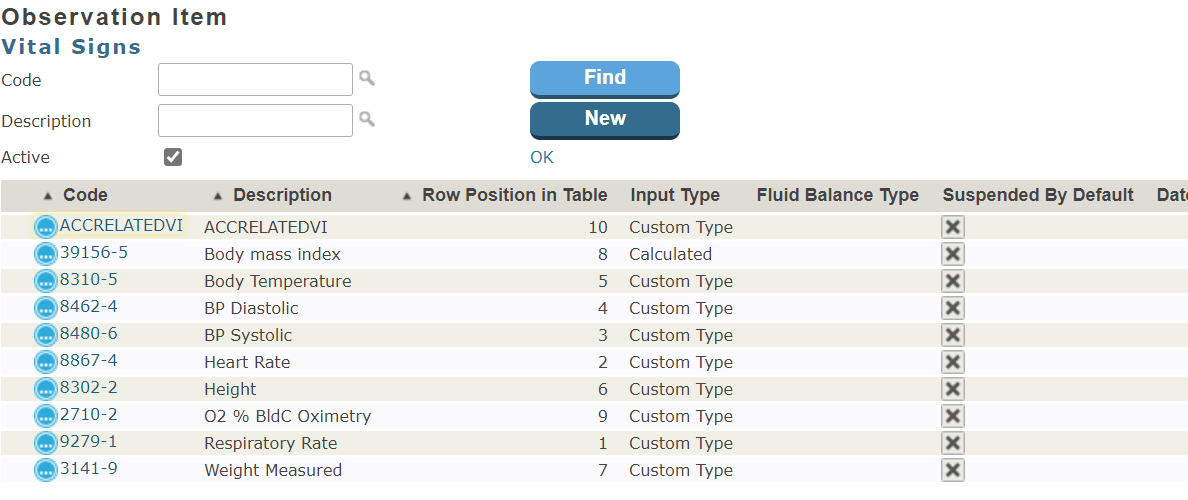Click the lookup magnifier beside Code field
The width and height of the screenshot is (1188, 500).
coord(367,78)
